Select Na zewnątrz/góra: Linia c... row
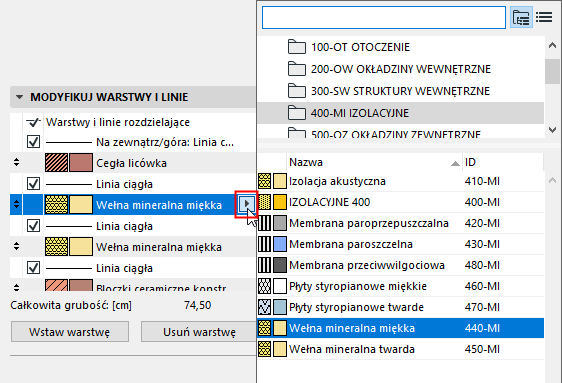Viewport: 562px width, 383px height. (x=133, y=142)
